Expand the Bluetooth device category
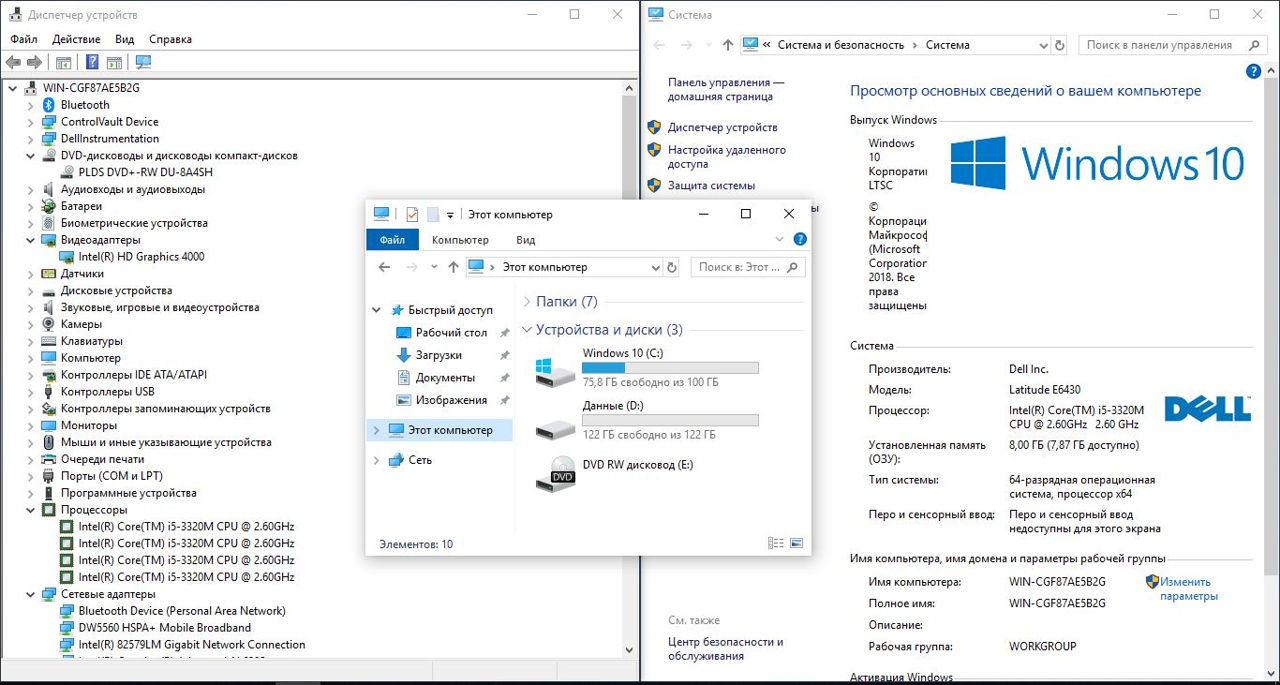The image size is (1280, 685). tap(30, 105)
